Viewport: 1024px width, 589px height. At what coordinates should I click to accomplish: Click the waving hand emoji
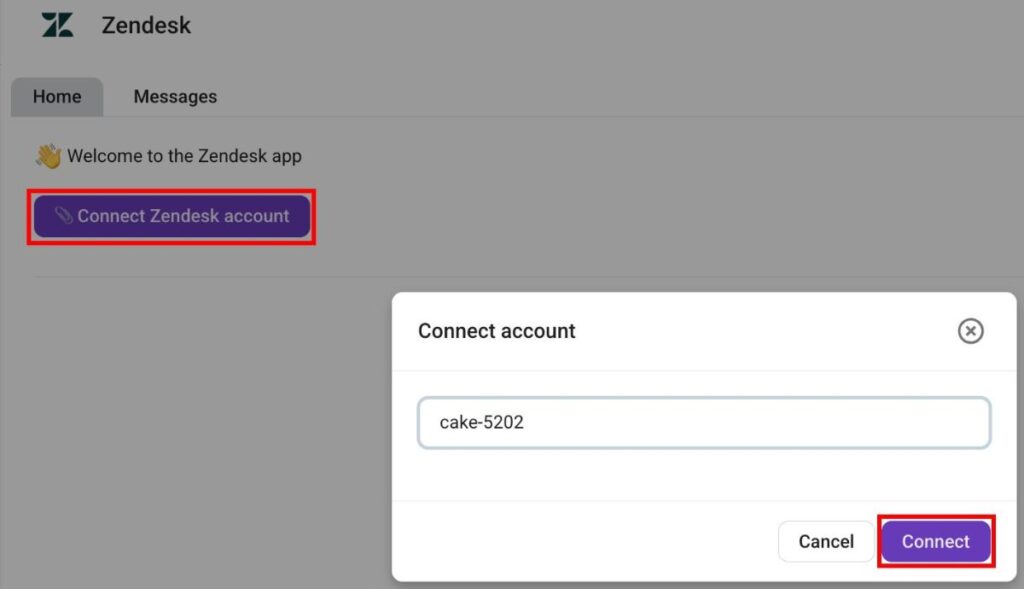coord(48,156)
